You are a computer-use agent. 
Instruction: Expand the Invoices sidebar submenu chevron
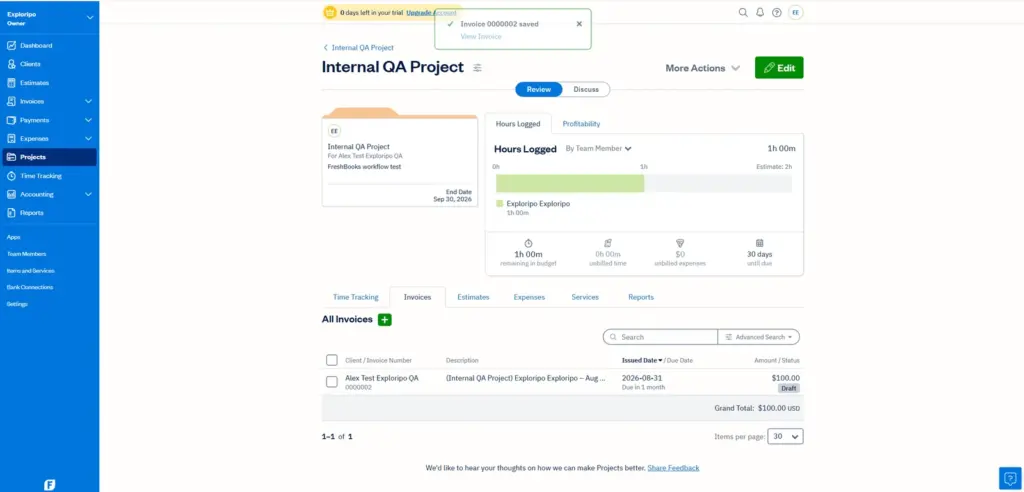click(88, 101)
